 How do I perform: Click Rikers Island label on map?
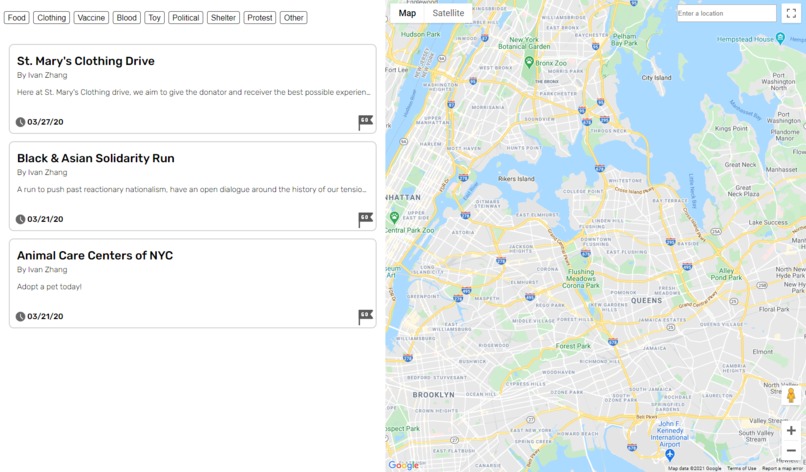[516, 179]
